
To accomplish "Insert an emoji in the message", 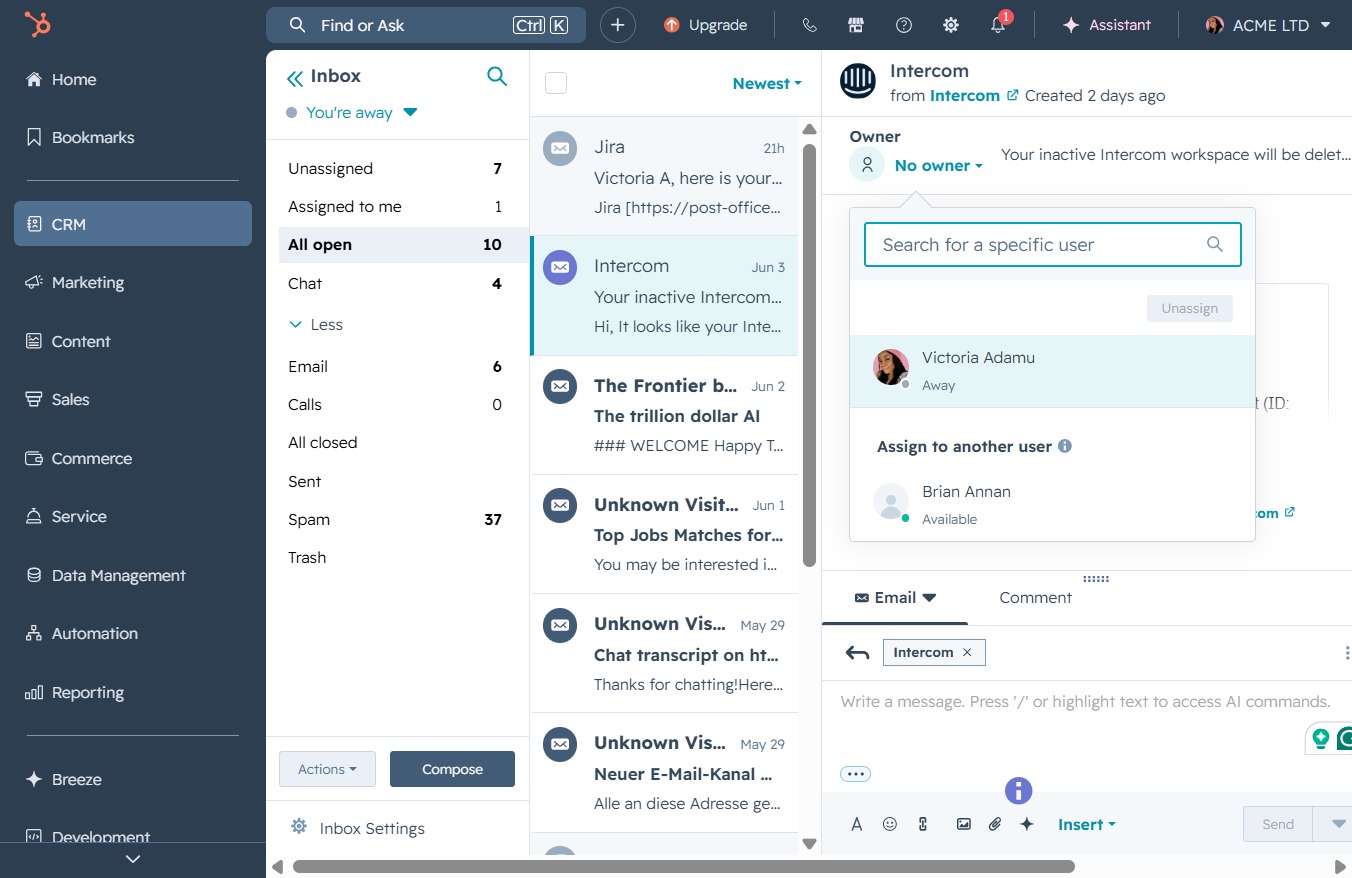I will coord(890,824).
